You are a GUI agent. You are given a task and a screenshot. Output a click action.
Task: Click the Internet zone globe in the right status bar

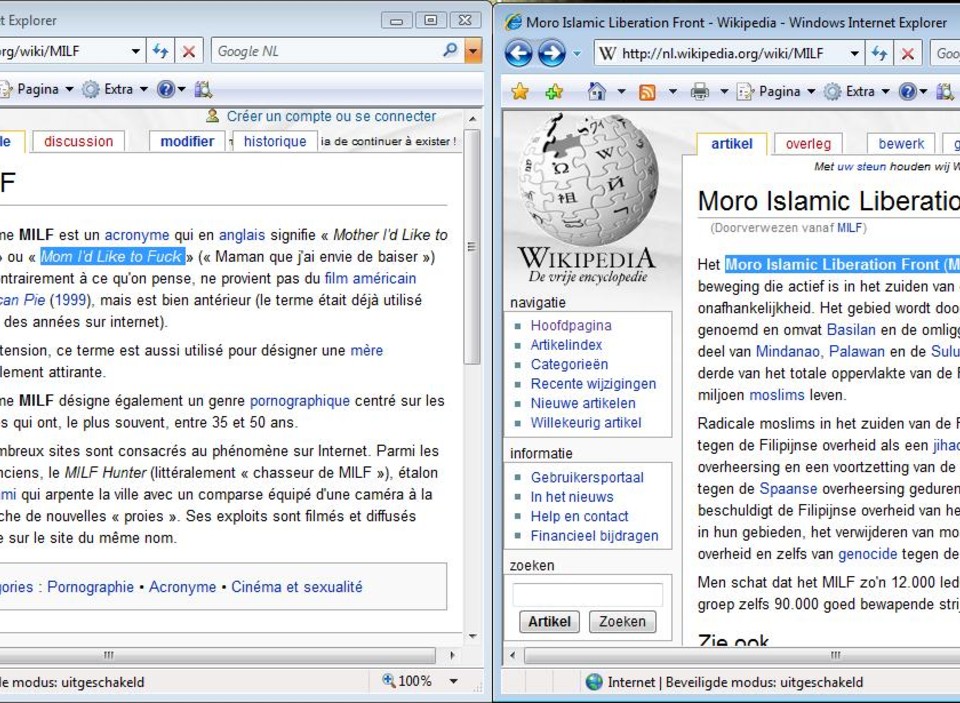tap(594, 682)
